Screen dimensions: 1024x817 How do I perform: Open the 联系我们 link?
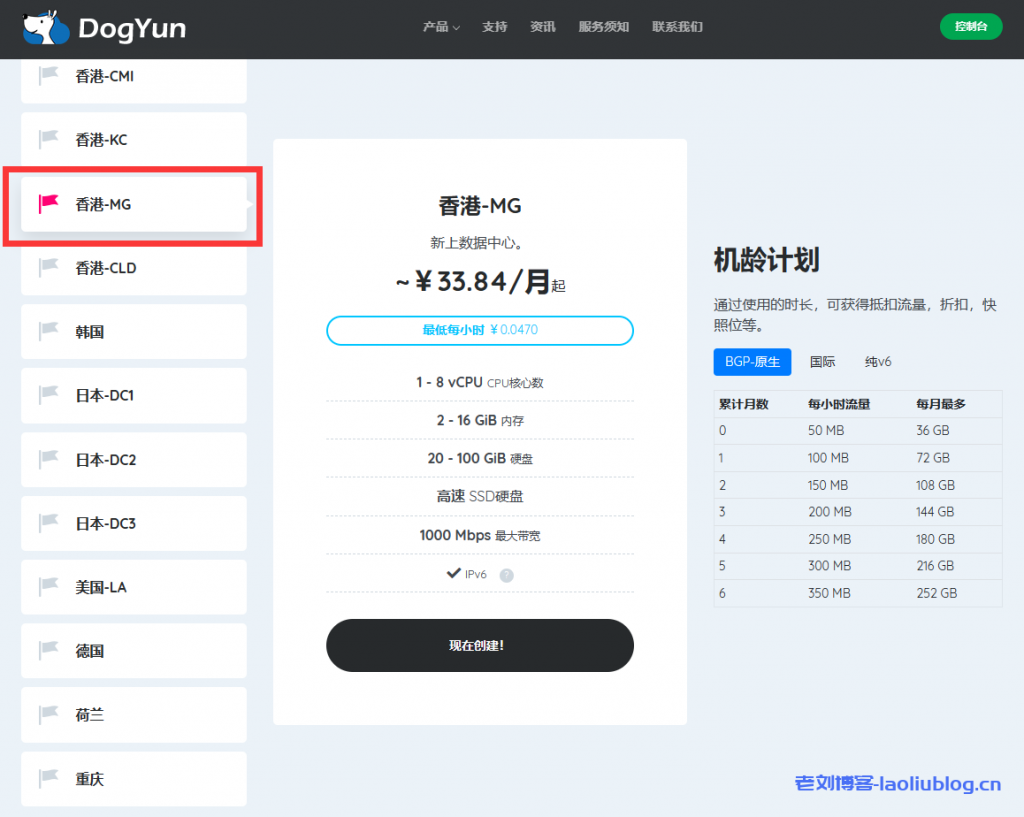click(677, 27)
